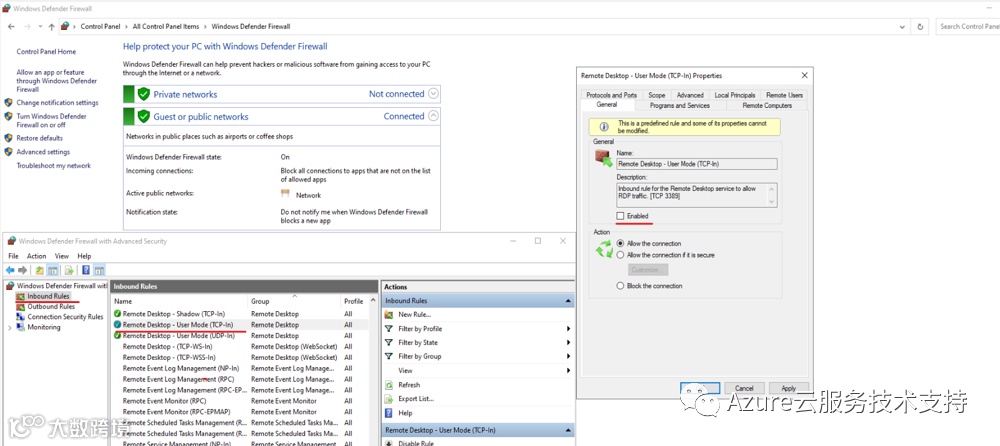
Task: Click the Help icon in Actions pane
Action: (389, 413)
